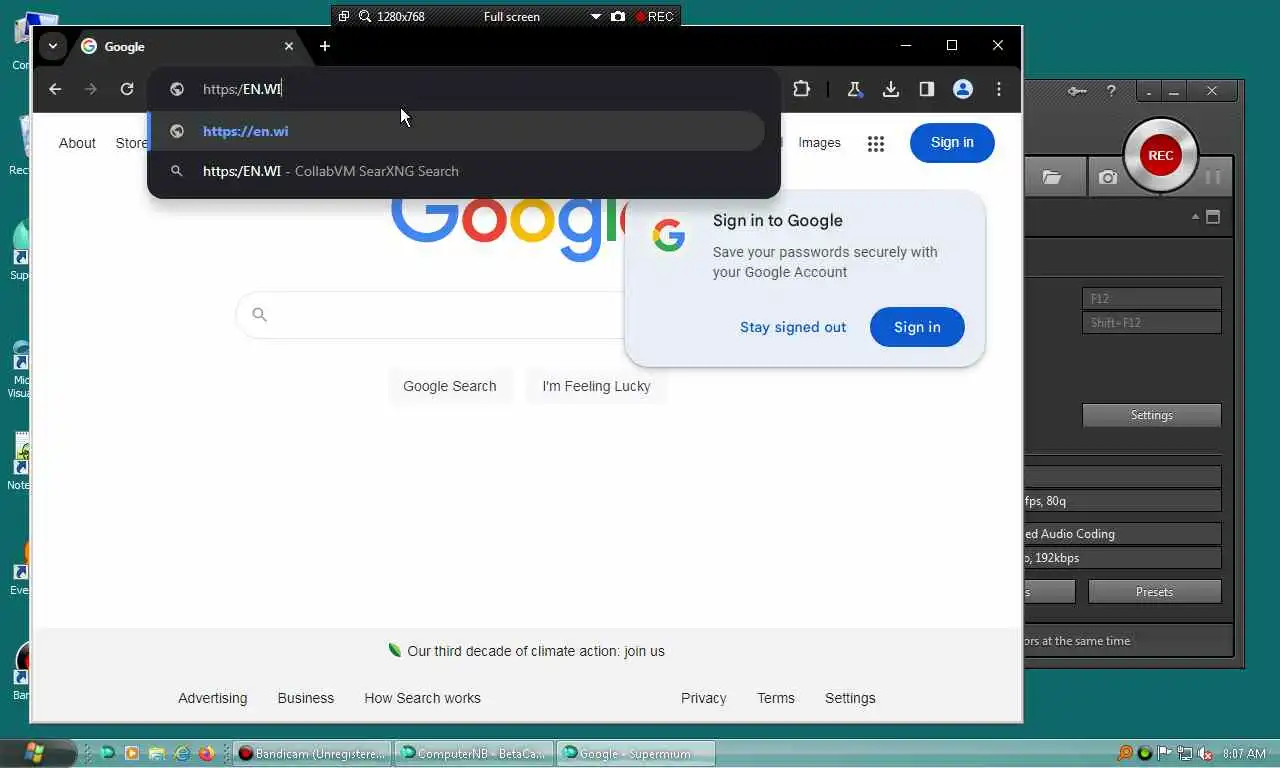Open the Extensions puzzle icon in browser toolbar
The width and height of the screenshot is (1280, 768).
801,89
